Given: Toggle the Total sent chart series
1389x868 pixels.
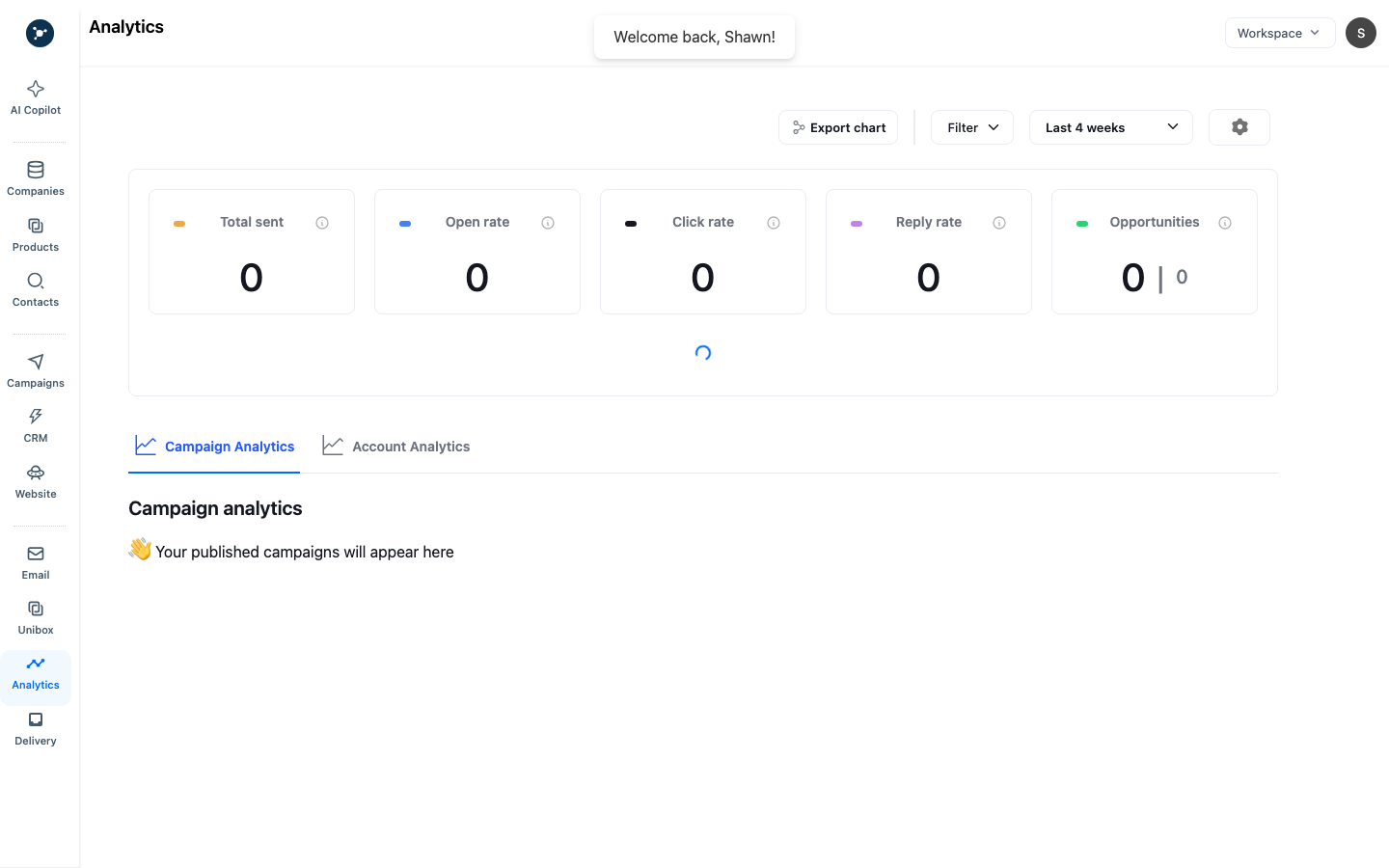Looking at the screenshot, I should (179, 224).
